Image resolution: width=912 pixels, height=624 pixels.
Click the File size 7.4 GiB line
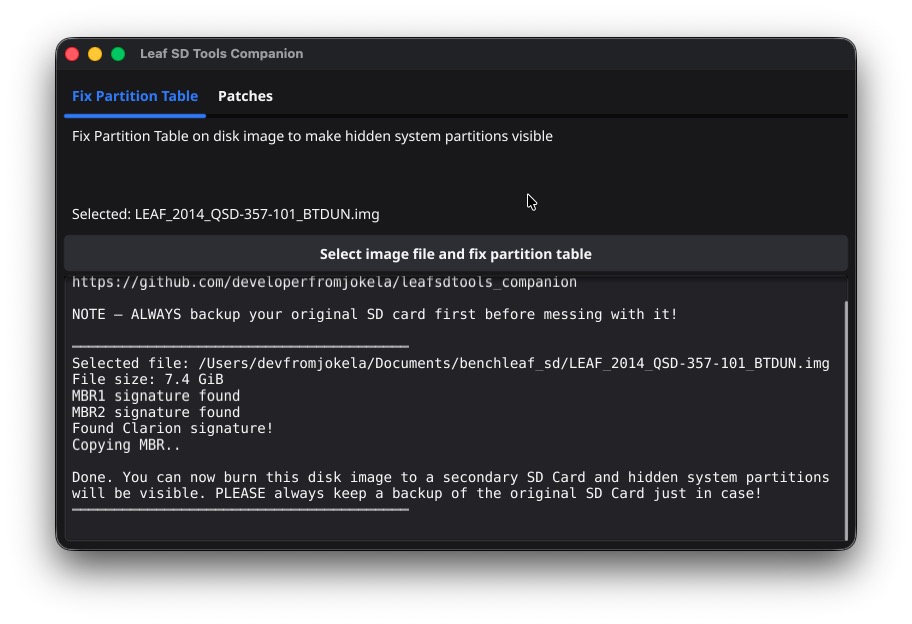click(147, 379)
